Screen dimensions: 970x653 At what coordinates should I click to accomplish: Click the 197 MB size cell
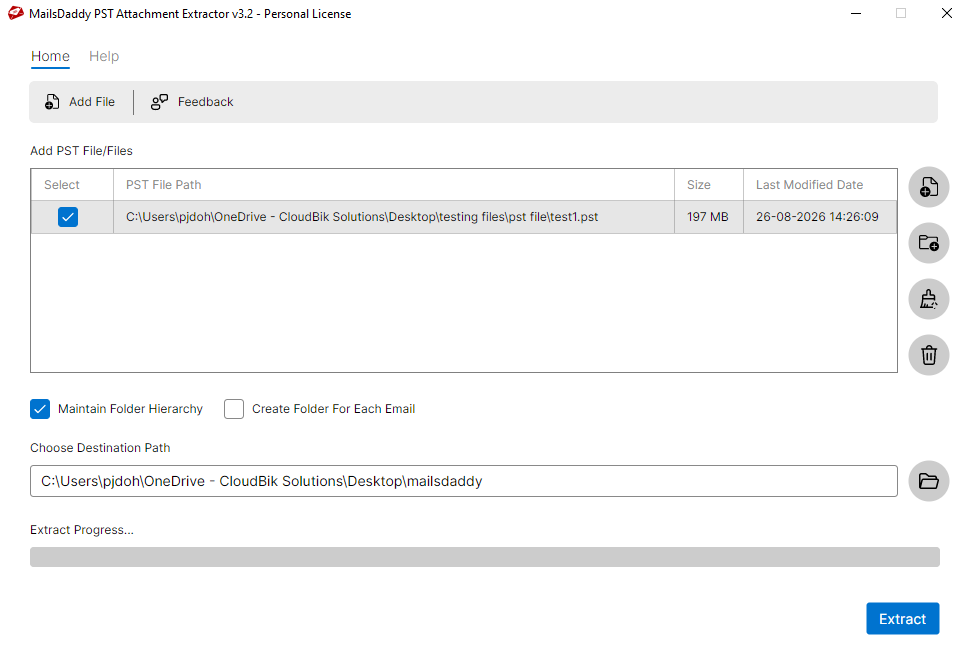tap(709, 217)
